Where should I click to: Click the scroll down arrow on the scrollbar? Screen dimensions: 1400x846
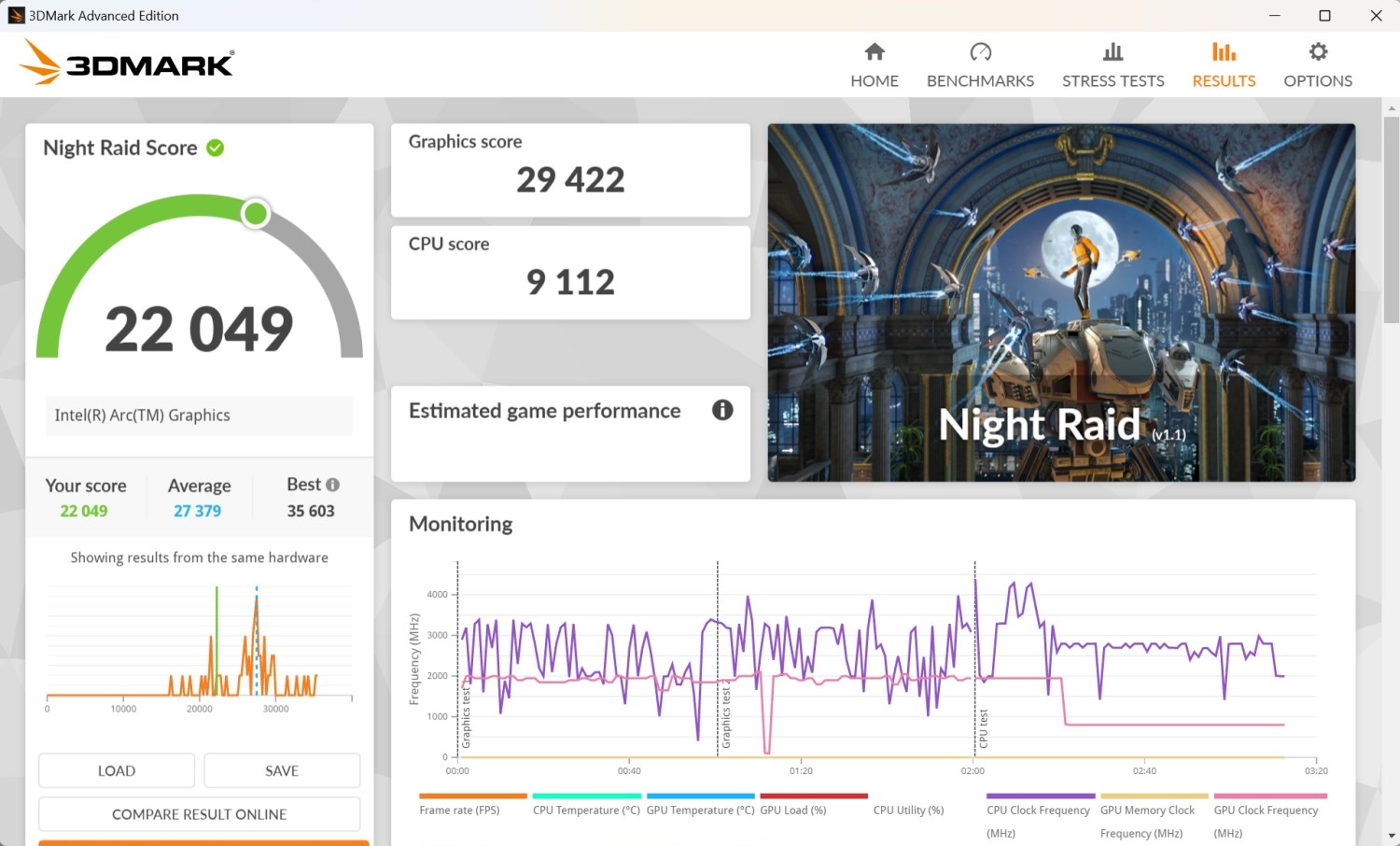(1391, 836)
